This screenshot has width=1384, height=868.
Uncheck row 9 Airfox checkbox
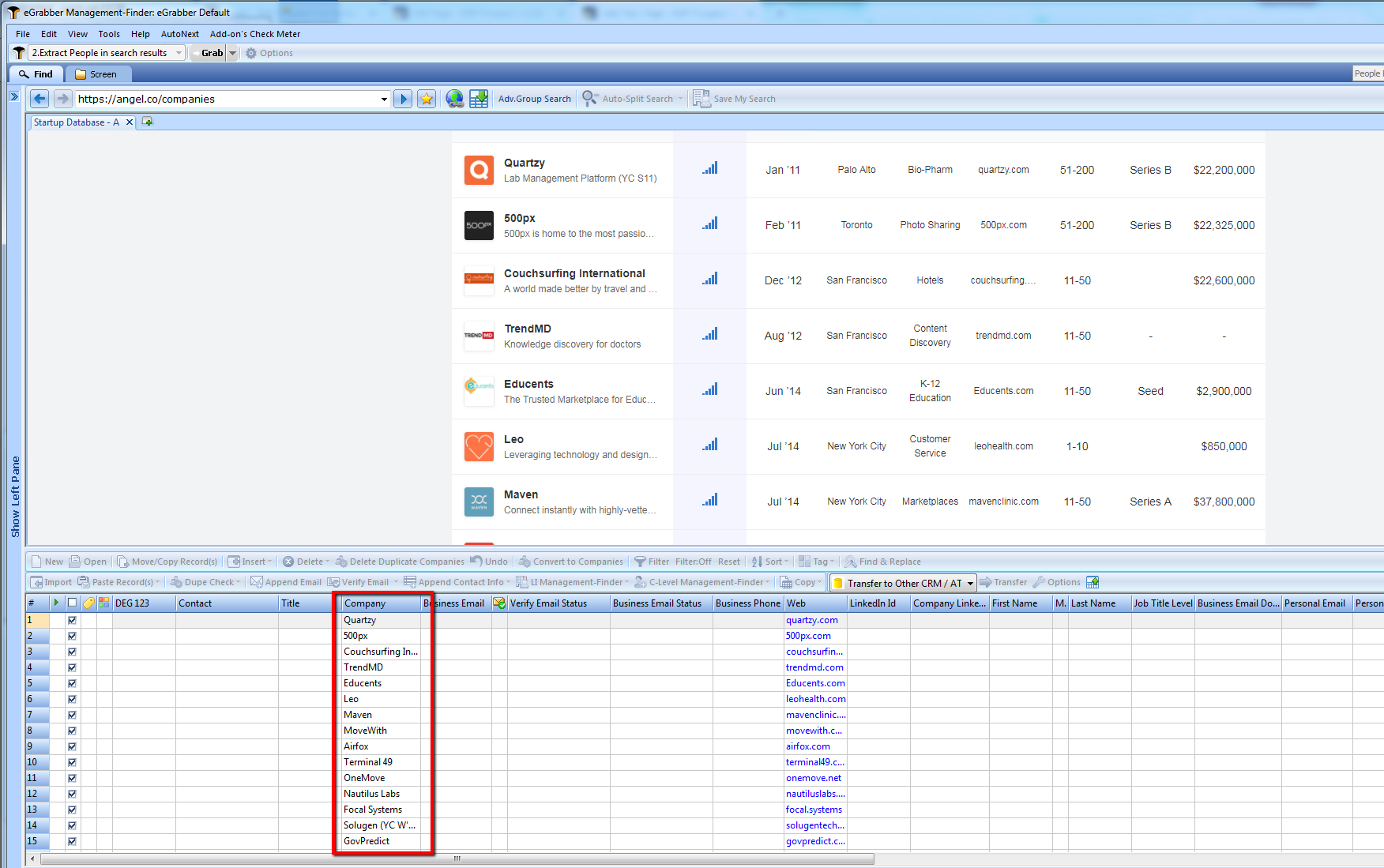tap(73, 746)
